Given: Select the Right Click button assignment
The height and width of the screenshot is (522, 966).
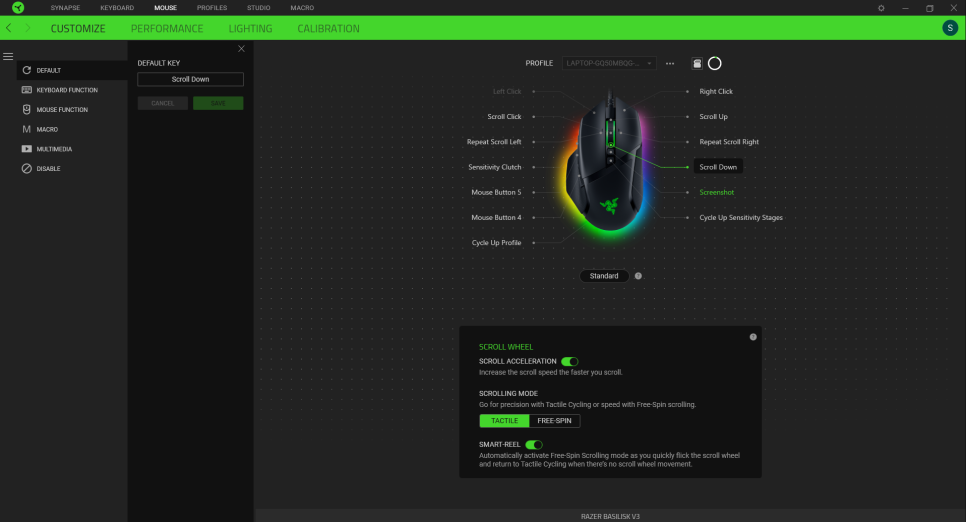Looking at the screenshot, I should 716,92.
